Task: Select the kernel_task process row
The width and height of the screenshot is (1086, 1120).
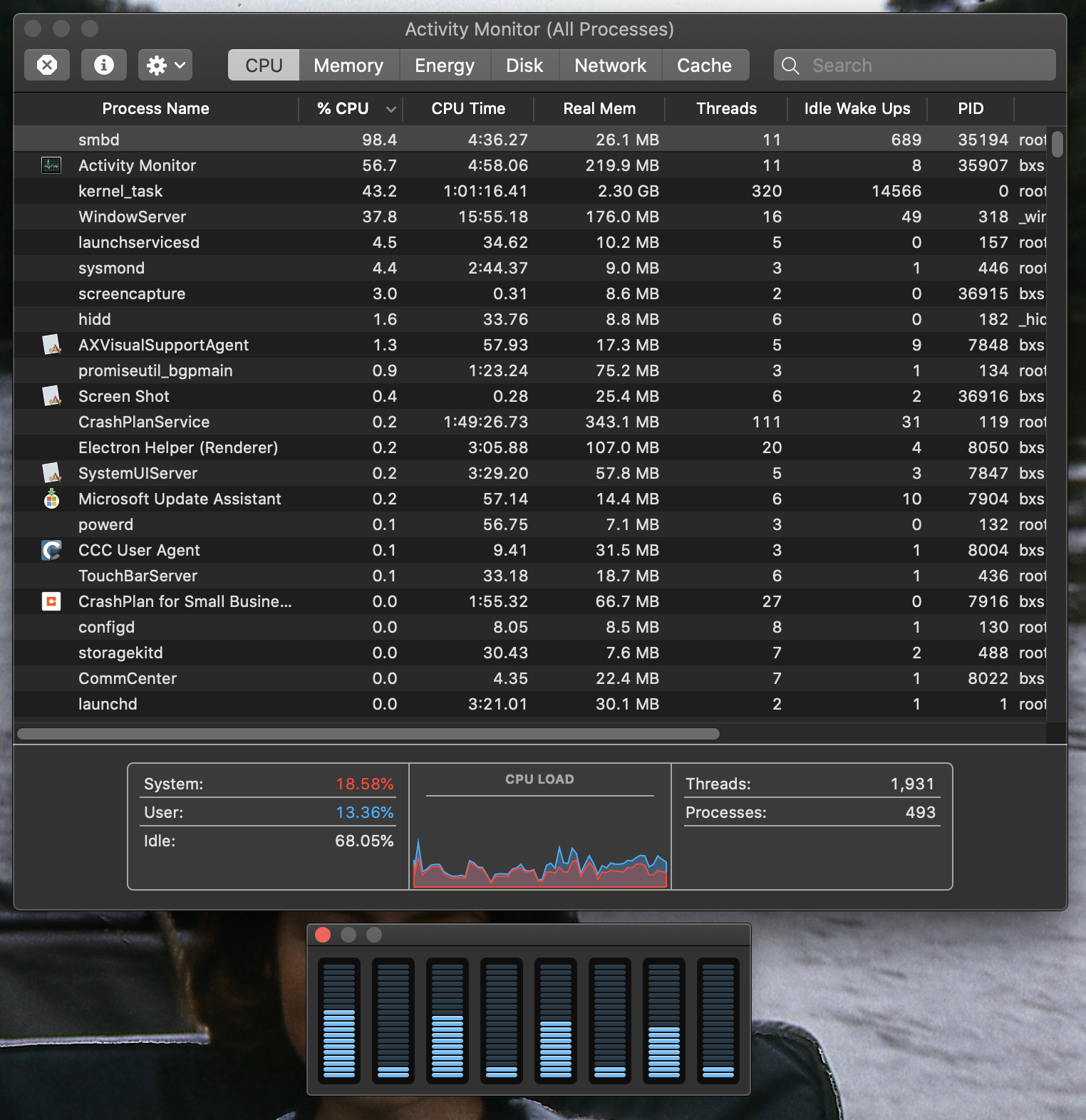Action: (530, 191)
